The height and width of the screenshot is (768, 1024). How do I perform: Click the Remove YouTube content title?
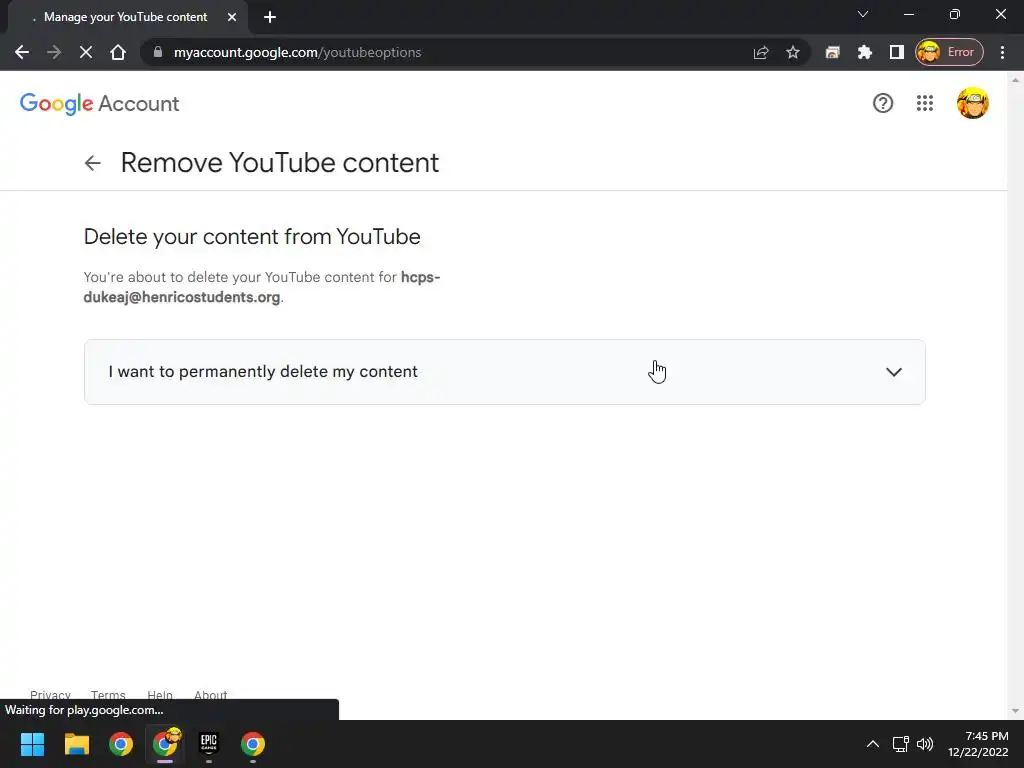pyautogui.click(x=280, y=163)
